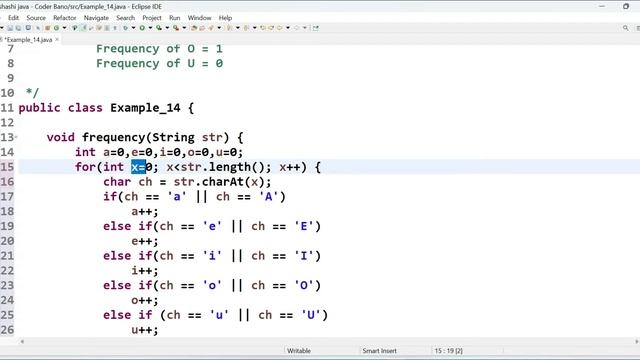Click int a=0,e=0,i=0,o=0,u=0; on line 14

pyautogui.click(x=159, y=152)
